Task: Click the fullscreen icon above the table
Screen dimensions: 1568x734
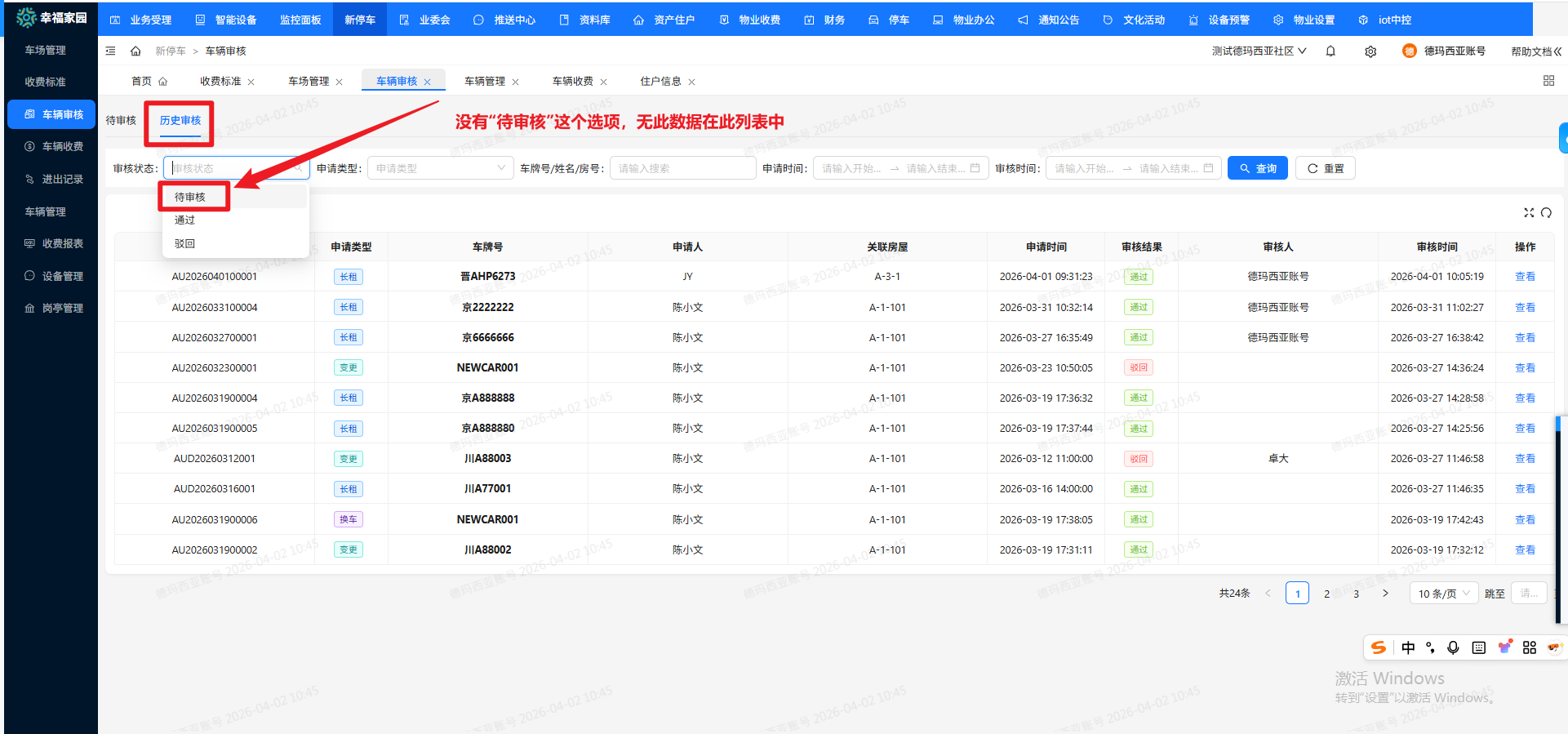Action: 1529,213
